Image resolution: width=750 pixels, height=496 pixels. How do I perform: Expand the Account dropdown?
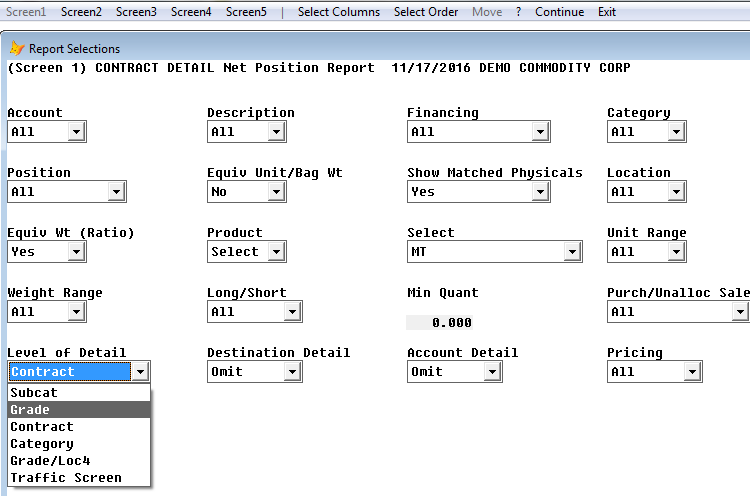click(76, 132)
